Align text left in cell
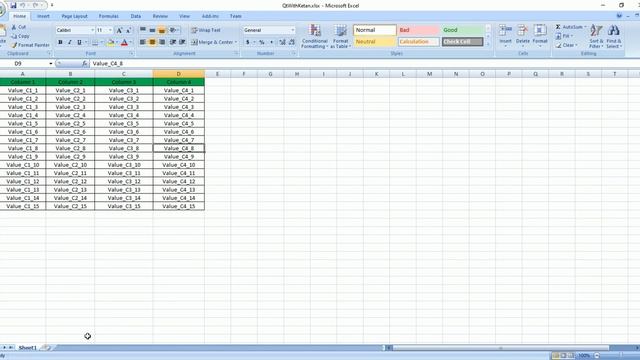The height and width of the screenshot is (360, 640). 143,42
